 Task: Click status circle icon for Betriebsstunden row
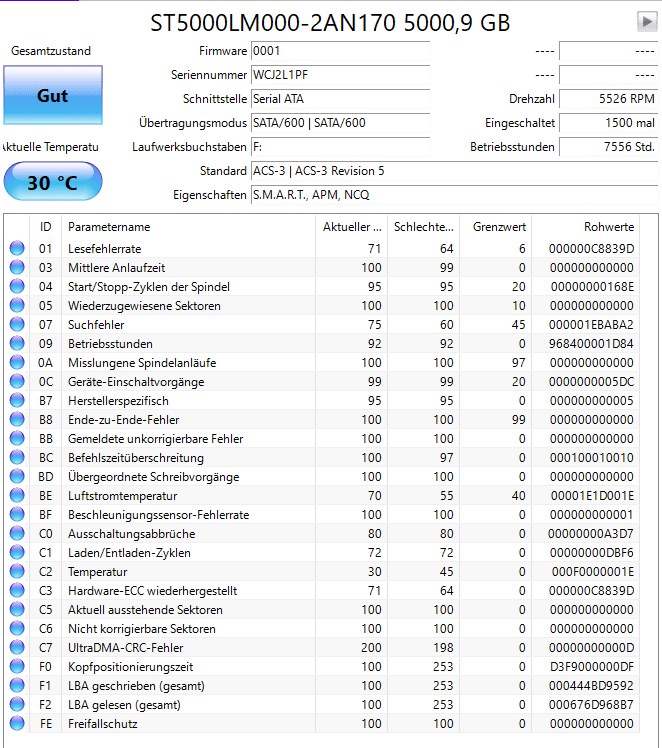point(17,343)
